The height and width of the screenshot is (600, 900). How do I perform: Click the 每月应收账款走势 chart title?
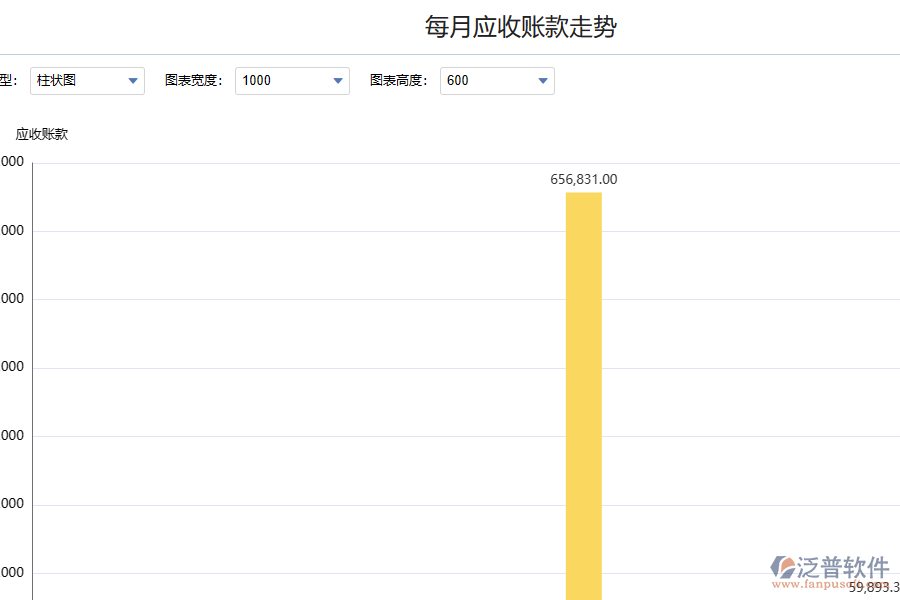521,27
